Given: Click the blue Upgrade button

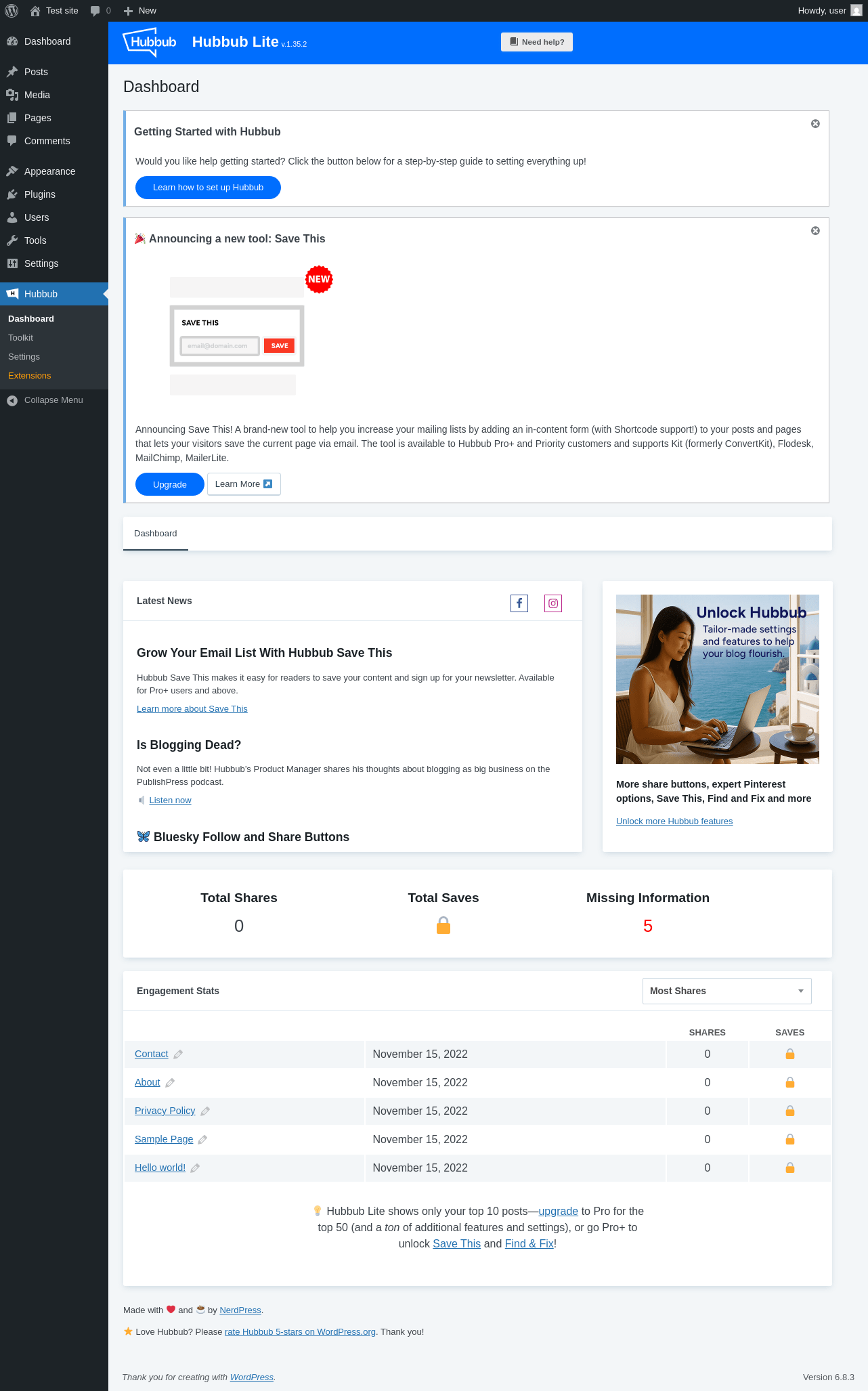Looking at the screenshot, I should pyautogui.click(x=169, y=484).
